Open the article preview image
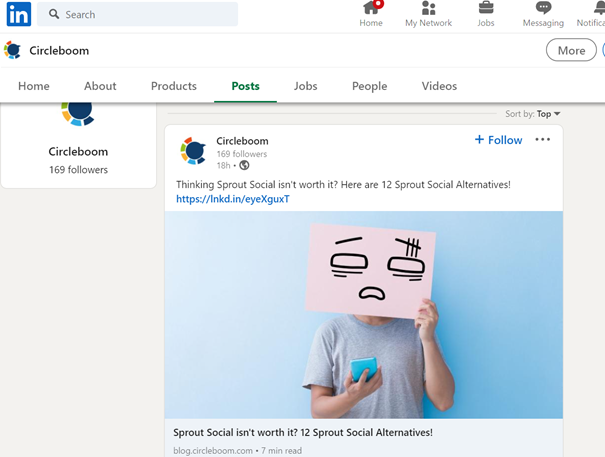Image resolution: width=605 pixels, height=457 pixels. [363, 315]
